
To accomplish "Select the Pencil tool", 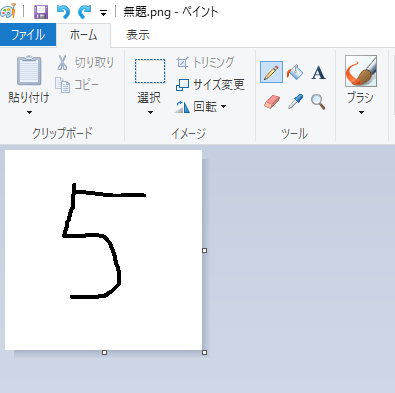I will (271, 72).
